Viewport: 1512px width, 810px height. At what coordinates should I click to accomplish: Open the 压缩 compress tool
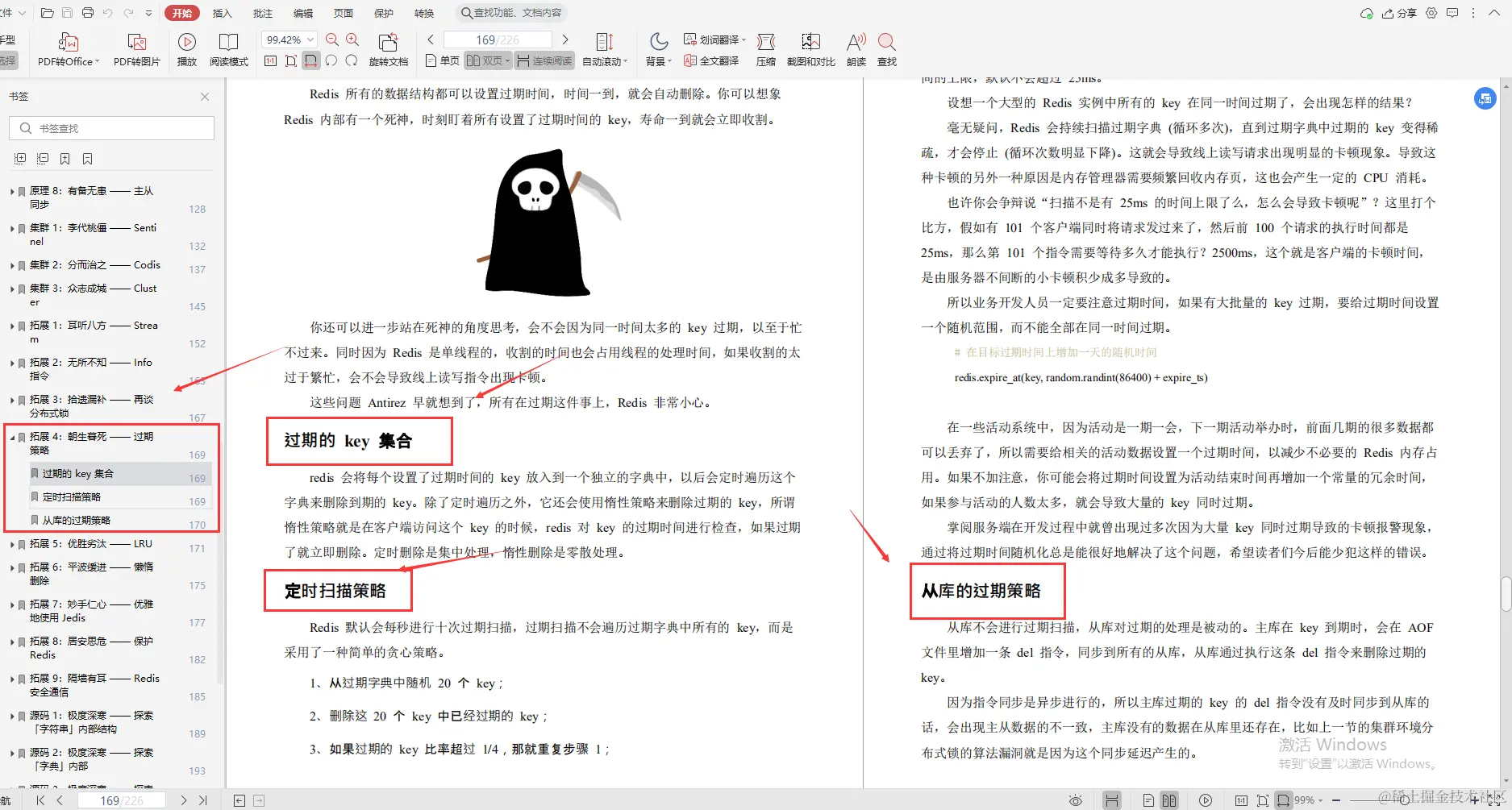pyautogui.click(x=765, y=48)
